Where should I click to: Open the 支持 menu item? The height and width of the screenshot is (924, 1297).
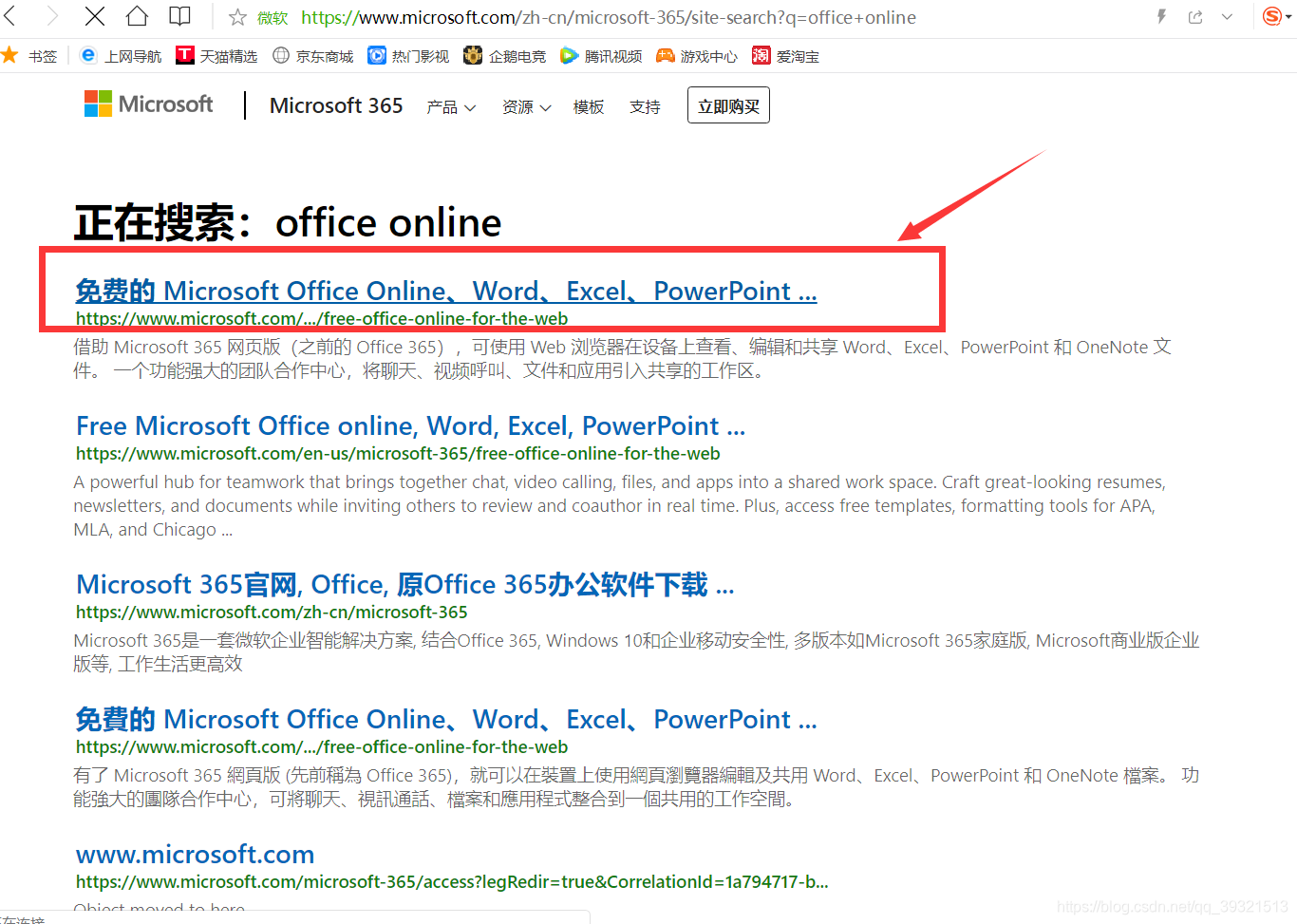click(x=645, y=107)
